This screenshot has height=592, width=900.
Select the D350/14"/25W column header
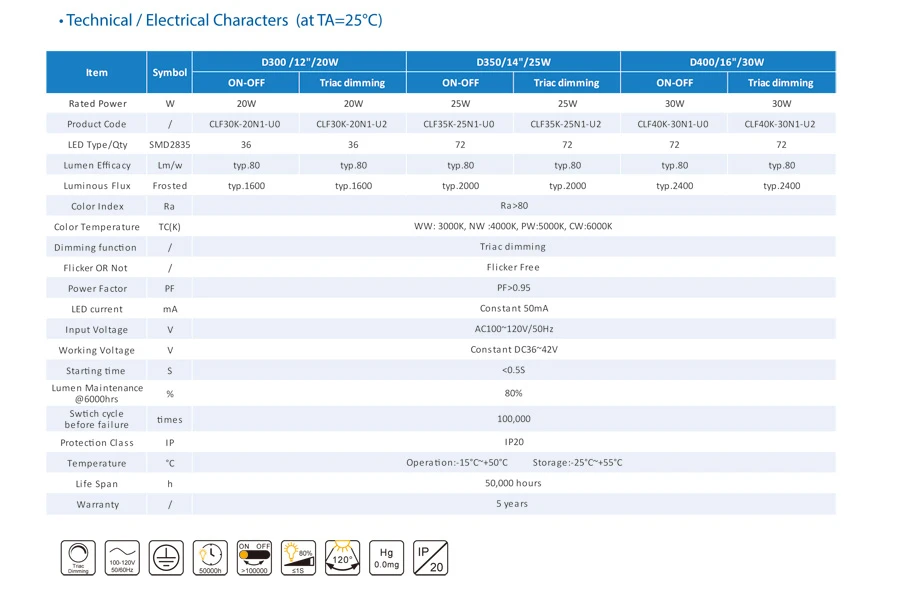click(x=514, y=61)
